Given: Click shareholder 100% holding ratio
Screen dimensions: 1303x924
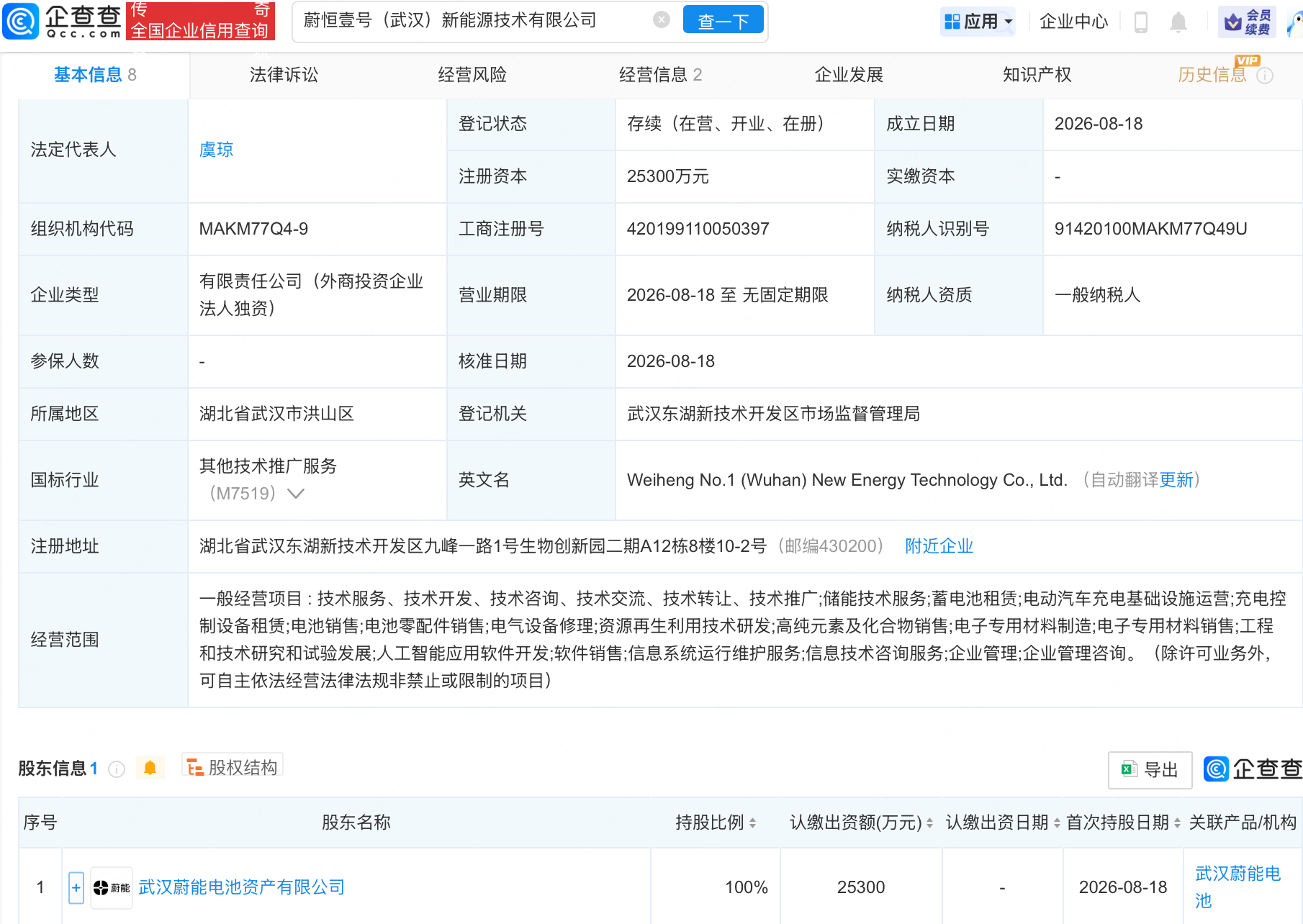Looking at the screenshot, I should (746, 887).
